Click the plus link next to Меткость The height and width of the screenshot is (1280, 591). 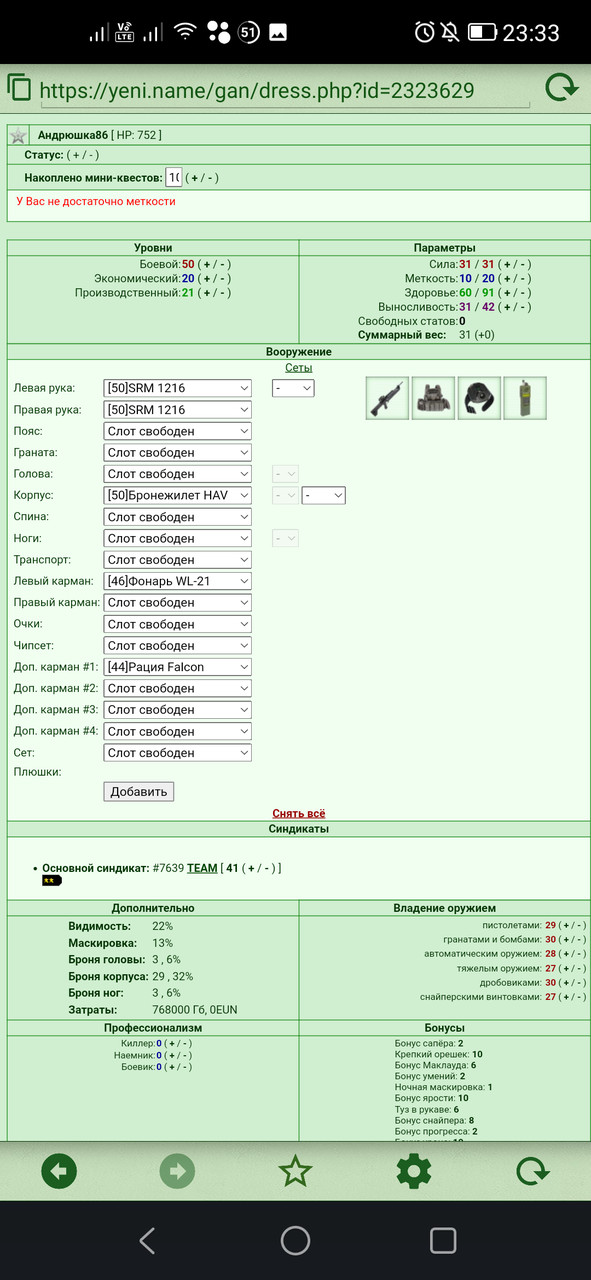coord(505,278)
